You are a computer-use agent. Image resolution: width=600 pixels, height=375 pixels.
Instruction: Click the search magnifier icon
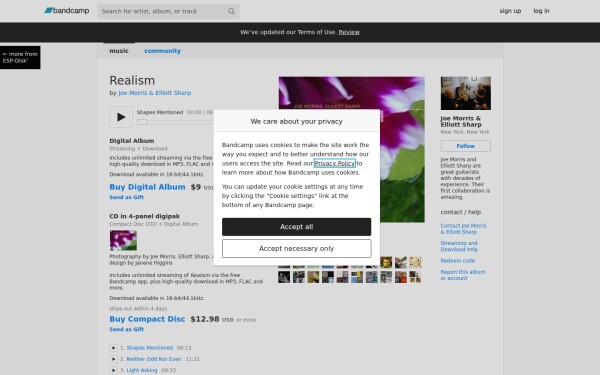tap(231, 11)
